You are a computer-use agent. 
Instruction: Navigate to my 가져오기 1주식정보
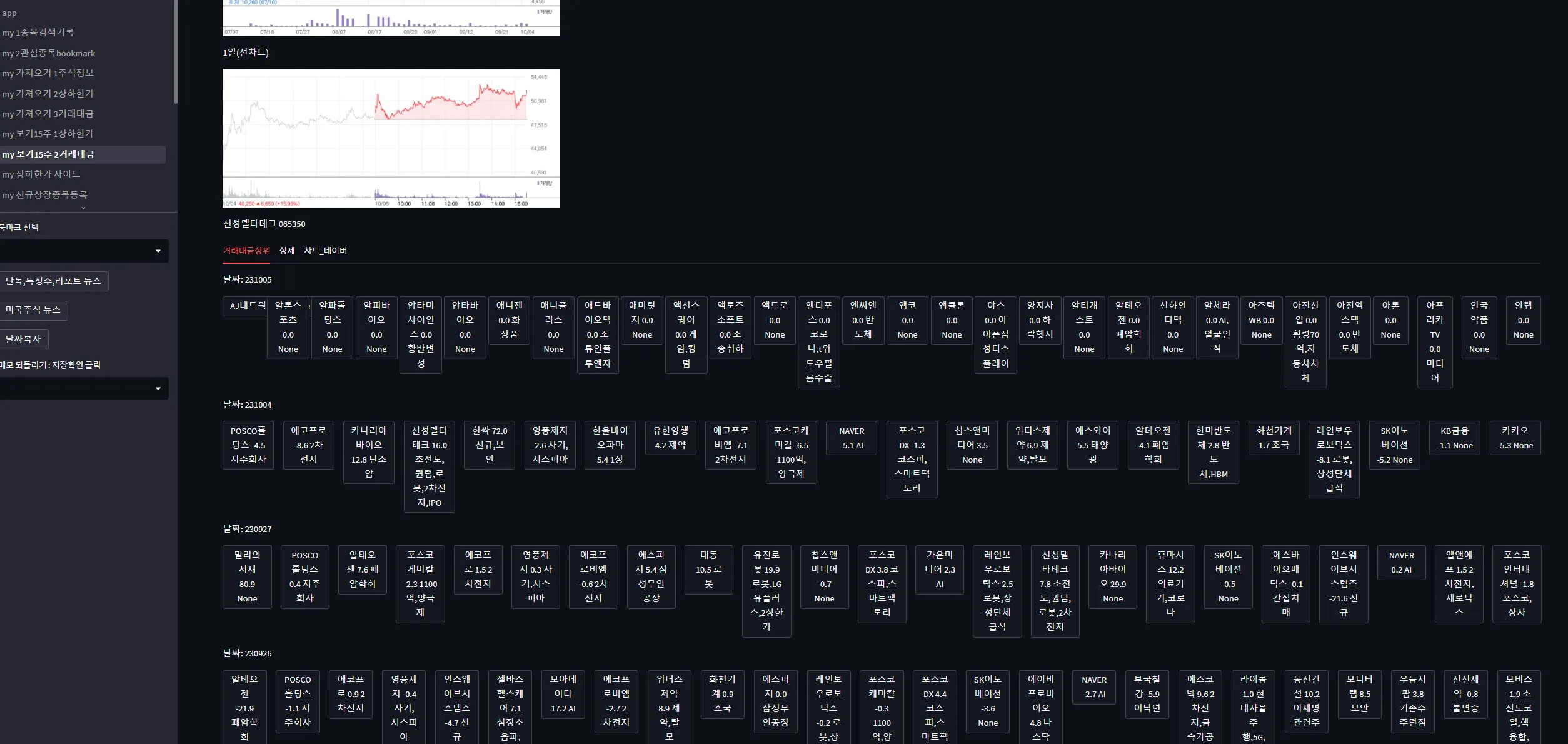pos(48,73)
